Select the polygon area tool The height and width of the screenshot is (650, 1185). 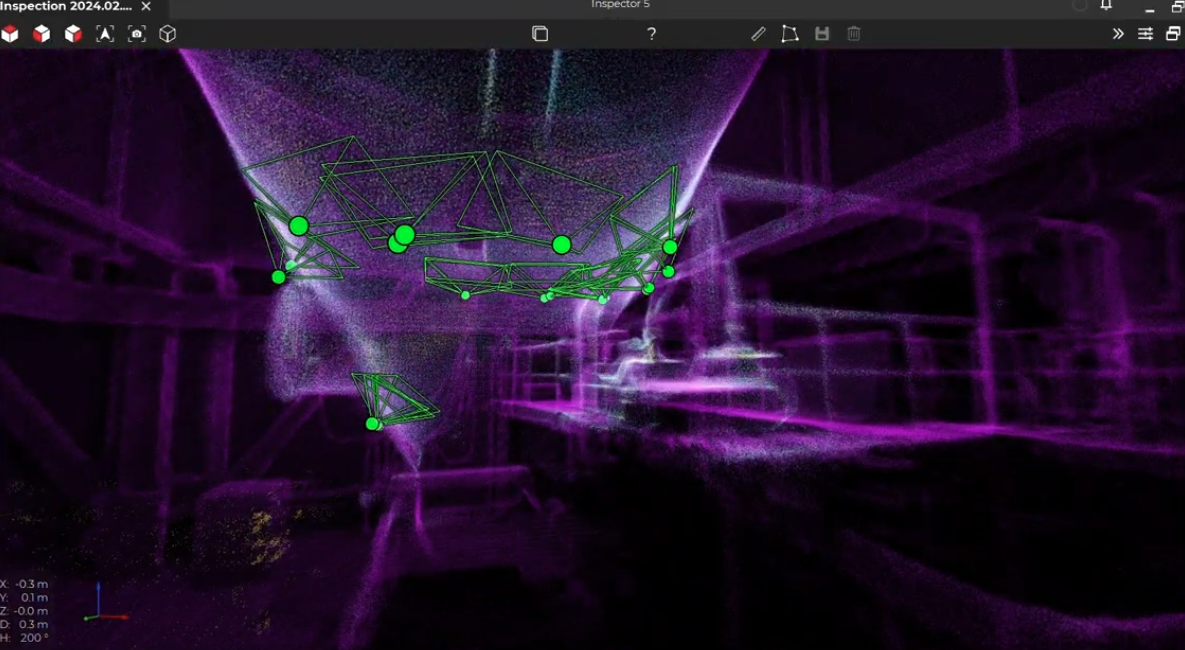click(790, 34)
